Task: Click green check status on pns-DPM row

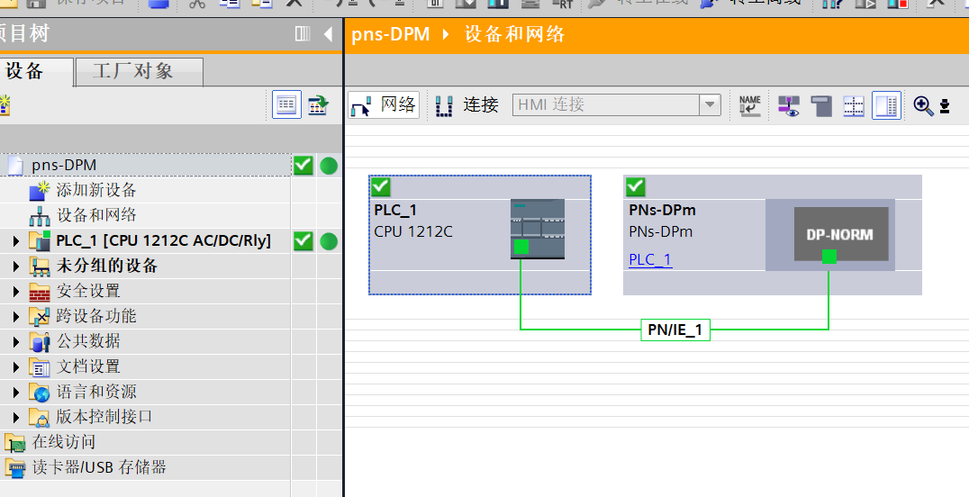Action: [303, 166]
